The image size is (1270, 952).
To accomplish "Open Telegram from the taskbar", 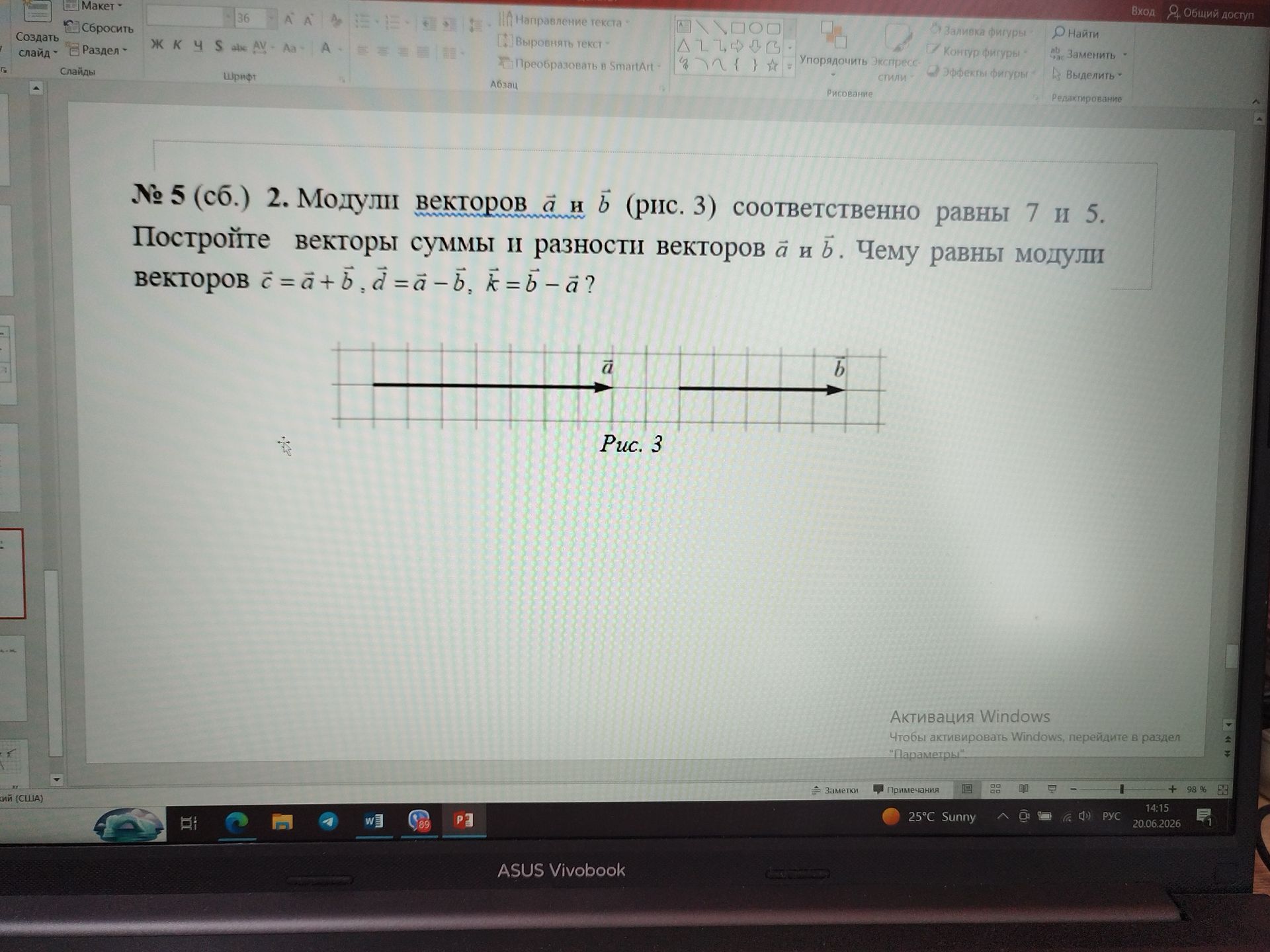I will tap(329, 821).
